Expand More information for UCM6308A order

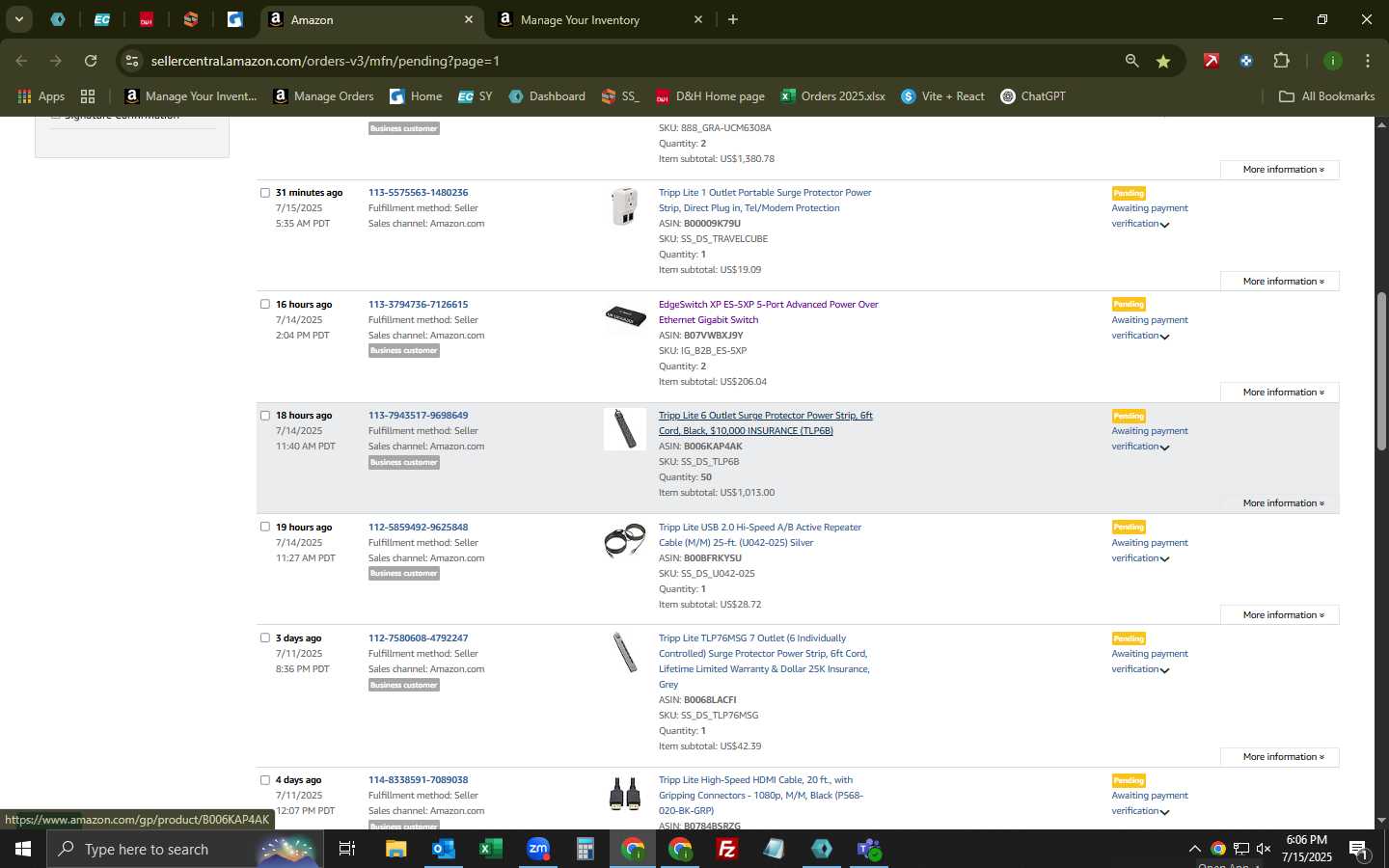point(1280,170)
